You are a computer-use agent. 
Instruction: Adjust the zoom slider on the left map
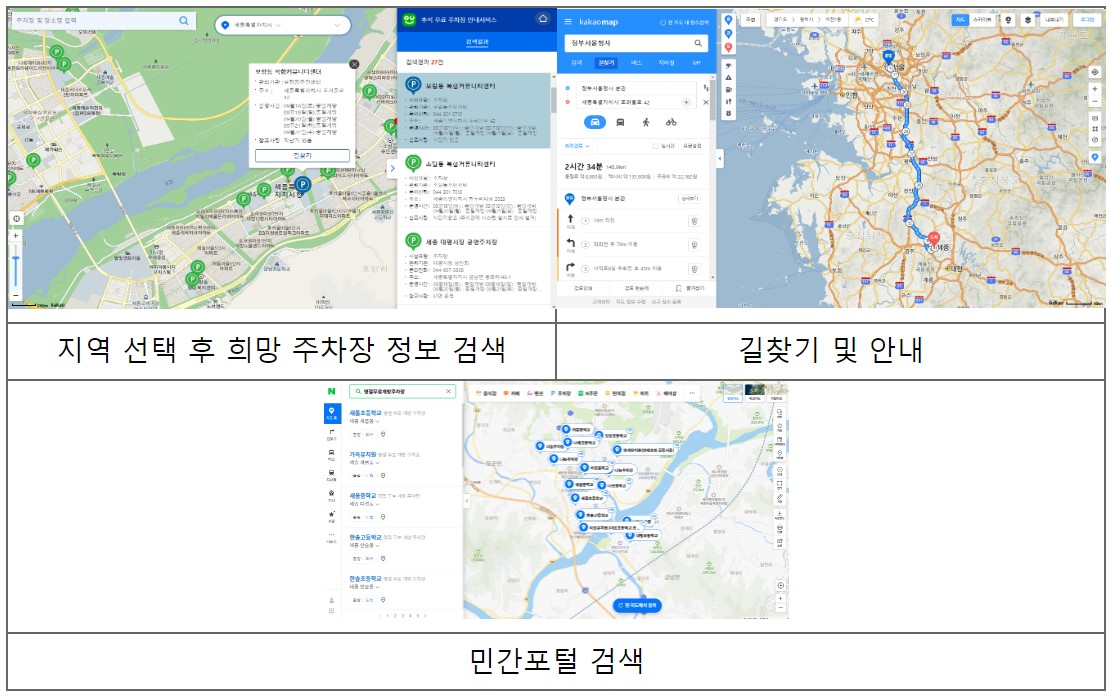click(15, 255)
